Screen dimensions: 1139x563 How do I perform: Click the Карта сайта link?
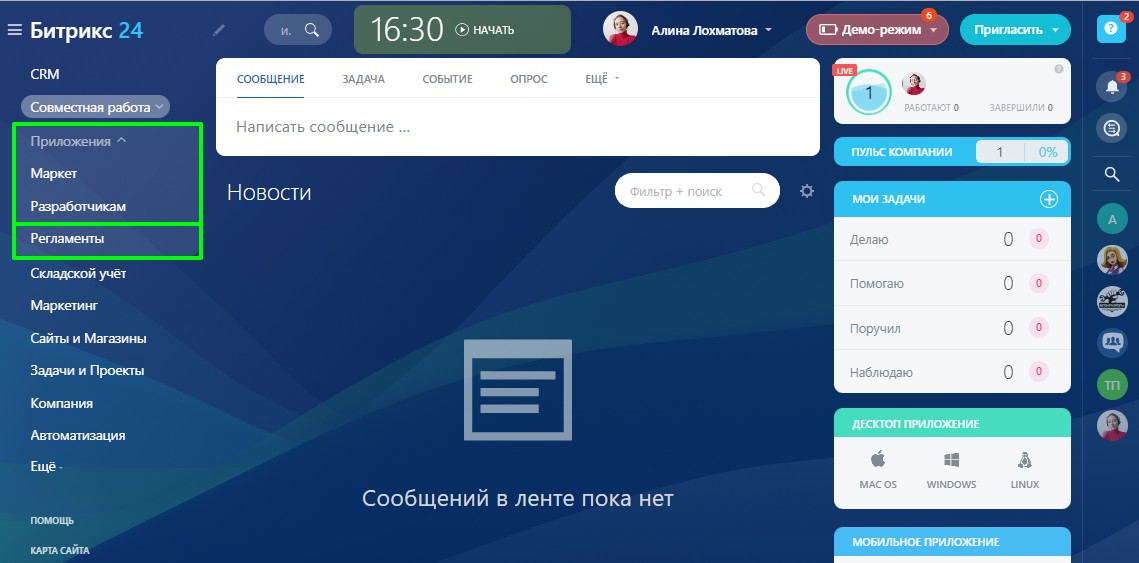click(x=60, y=551)
